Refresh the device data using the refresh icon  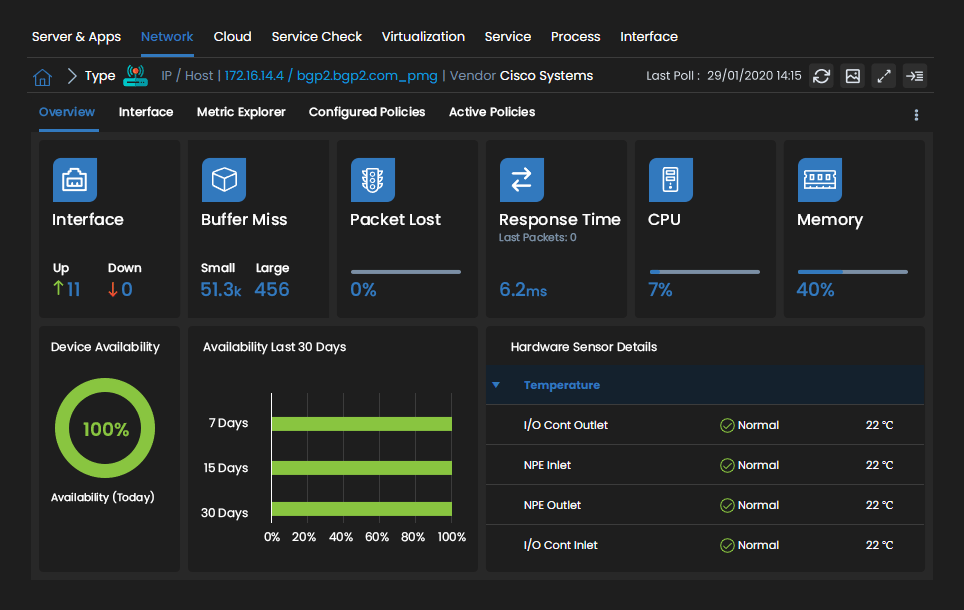coord(821,75)
